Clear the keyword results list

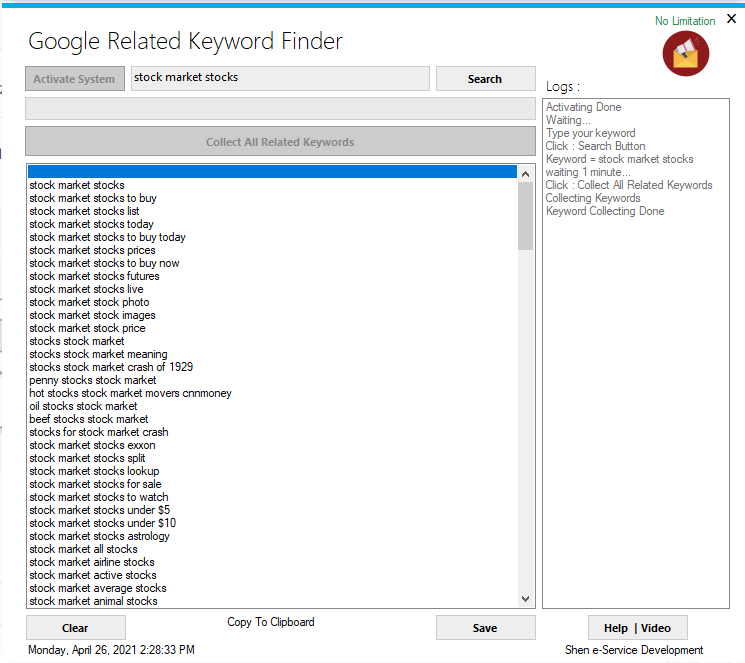(75, 628)
